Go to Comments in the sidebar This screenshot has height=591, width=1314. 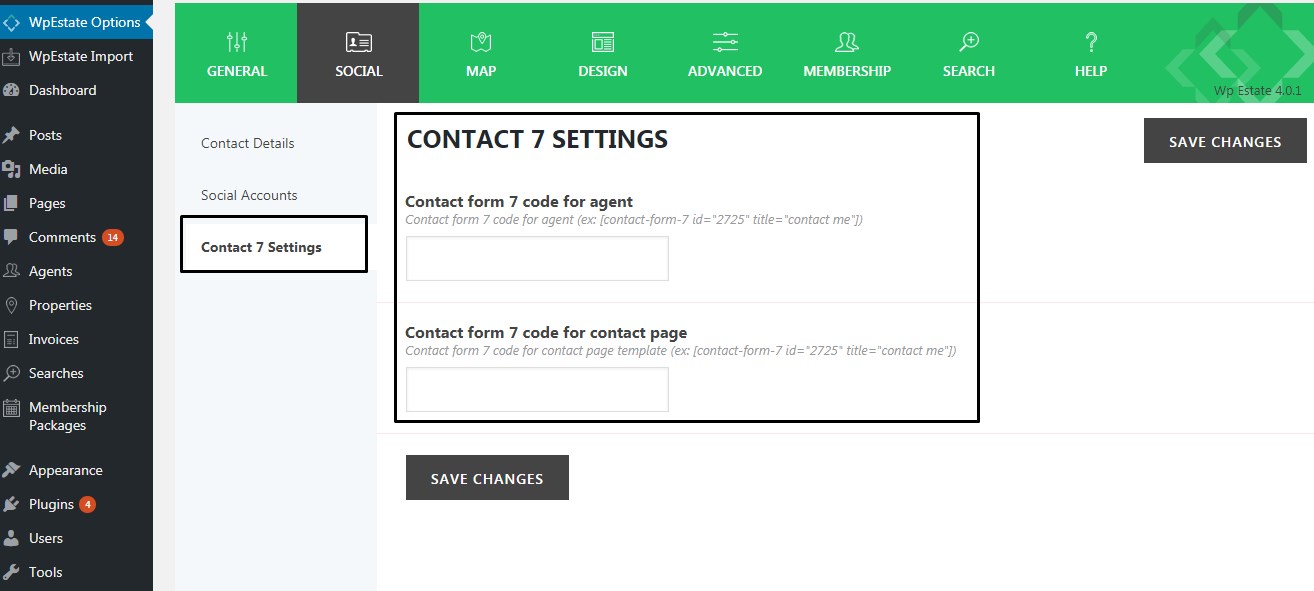[62, 237]
